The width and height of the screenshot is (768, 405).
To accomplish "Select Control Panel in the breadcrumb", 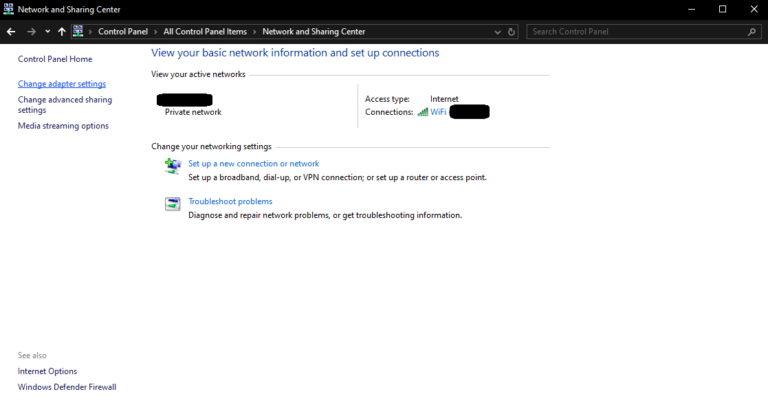I will pyautogui.click(x=124, y=32).
